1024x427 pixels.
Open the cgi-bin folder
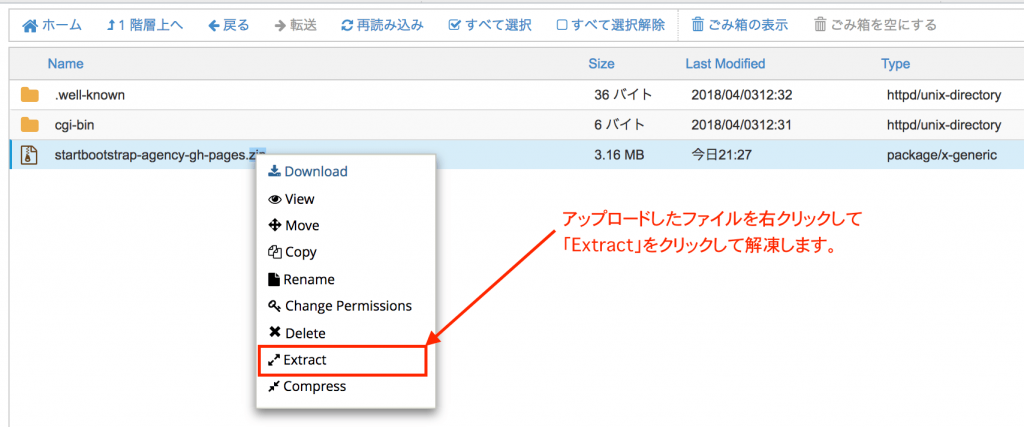pyautogui.click(x=74, y=125)
